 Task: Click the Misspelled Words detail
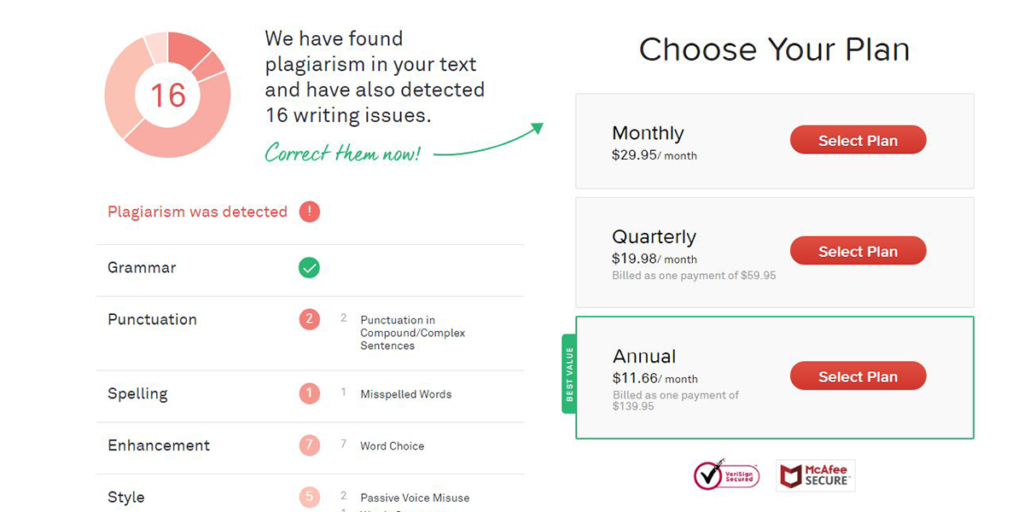coord(406,394)
